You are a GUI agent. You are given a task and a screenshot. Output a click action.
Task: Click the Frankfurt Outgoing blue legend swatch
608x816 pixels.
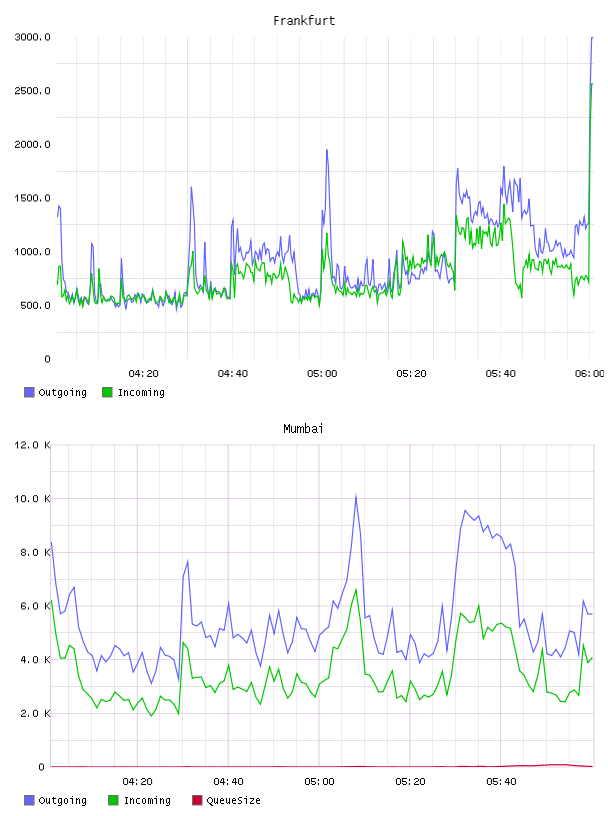click(x=29, y=392)
